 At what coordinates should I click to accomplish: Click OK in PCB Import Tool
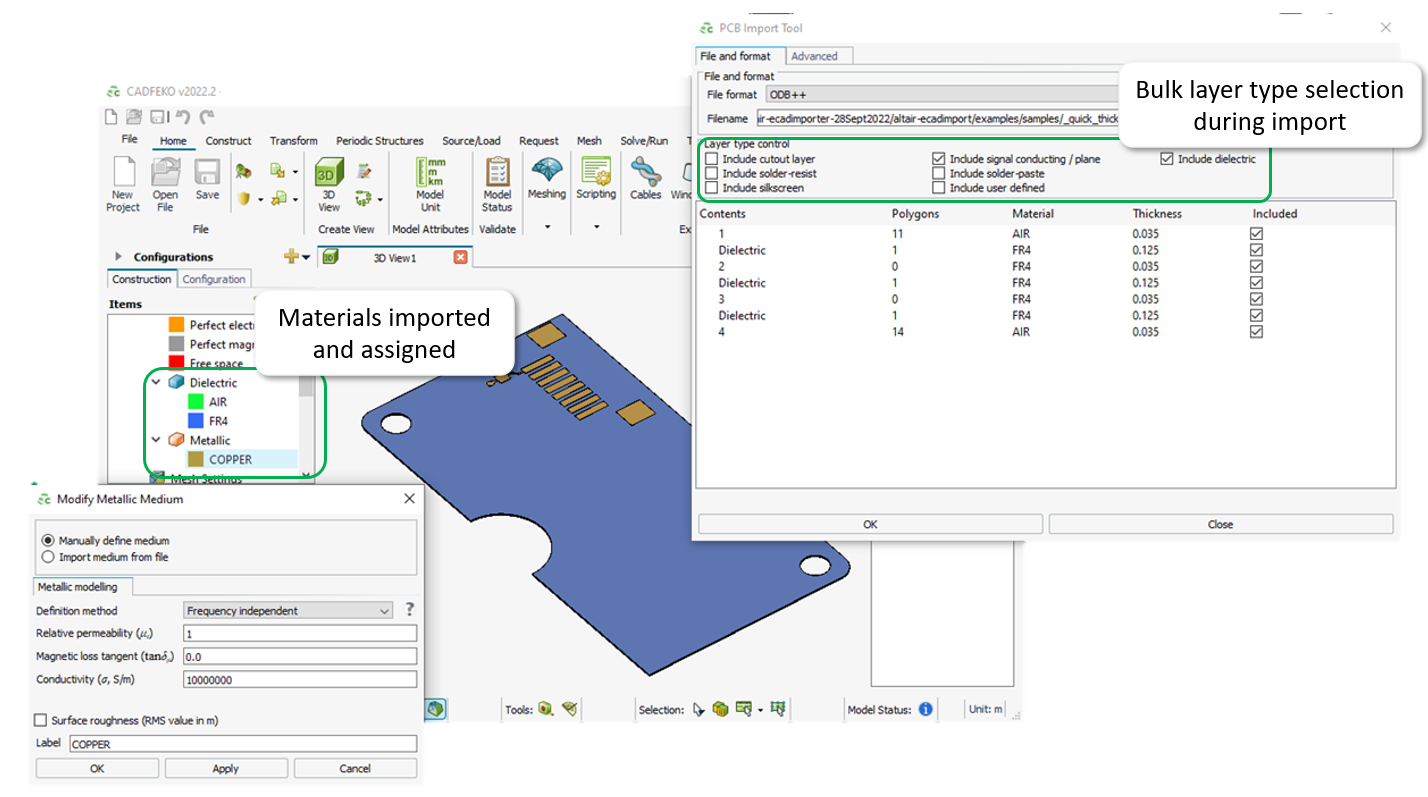tap(869, 524)
